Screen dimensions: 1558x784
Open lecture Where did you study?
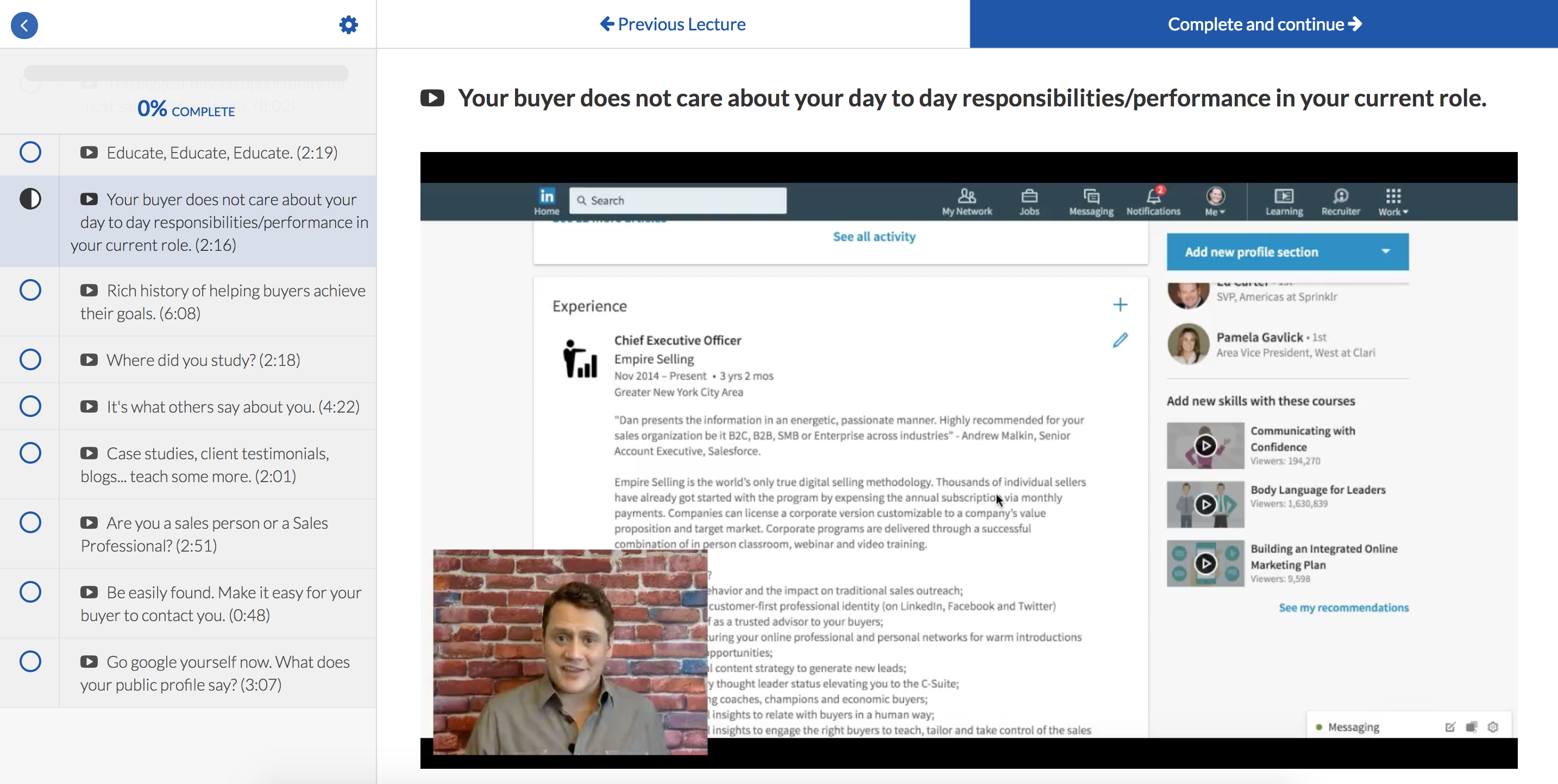pyautogui.click(x=203, y=359)
